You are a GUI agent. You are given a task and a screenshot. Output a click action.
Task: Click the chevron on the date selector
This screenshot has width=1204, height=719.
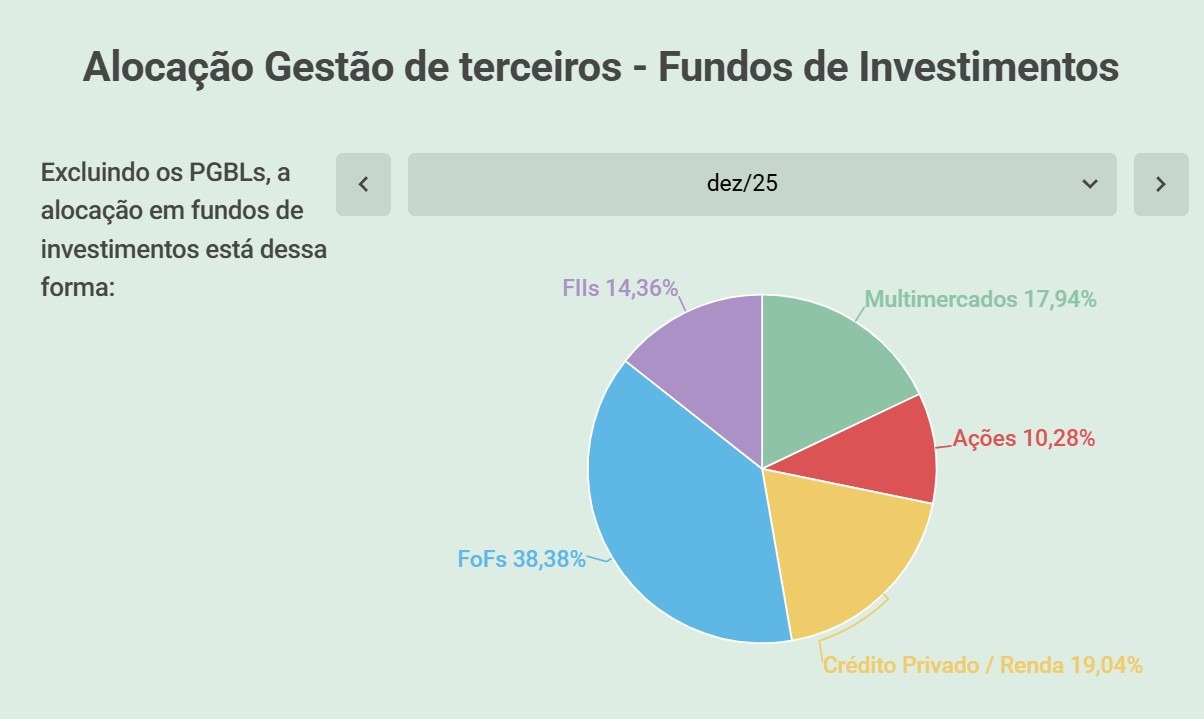(x=1090, y=184)
